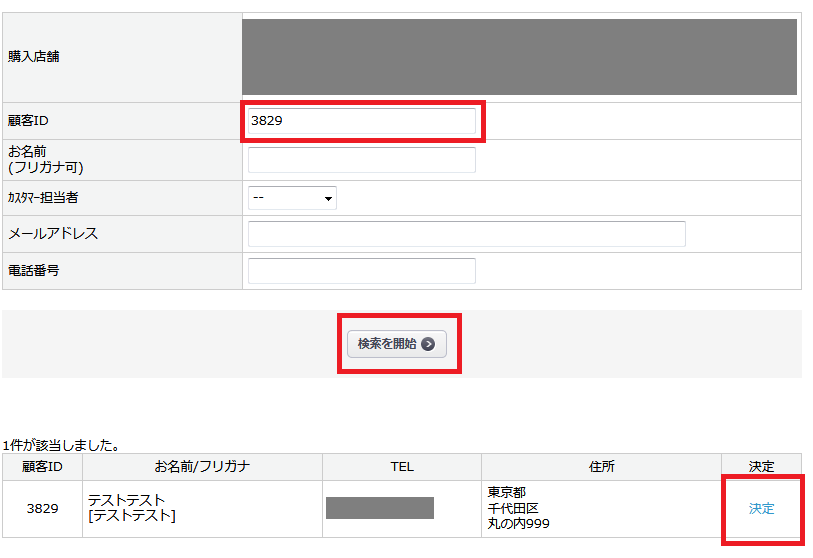Click the お名前 (フリガナ可) text field
Viewport: 813px width, 558px height.
click(x=361, y=160)
